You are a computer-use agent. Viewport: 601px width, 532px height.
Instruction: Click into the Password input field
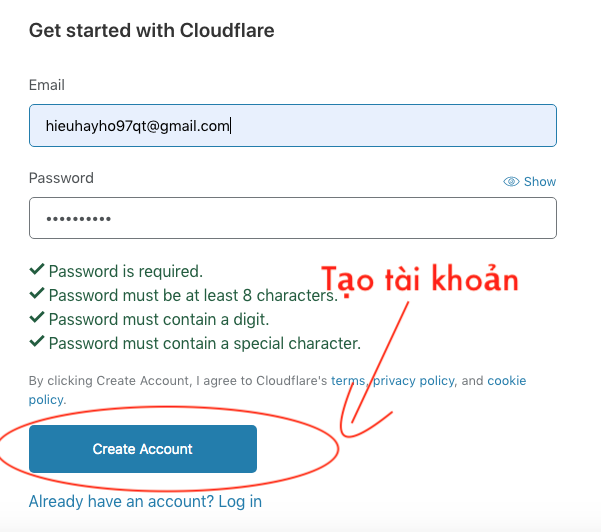tap(292, 218)
